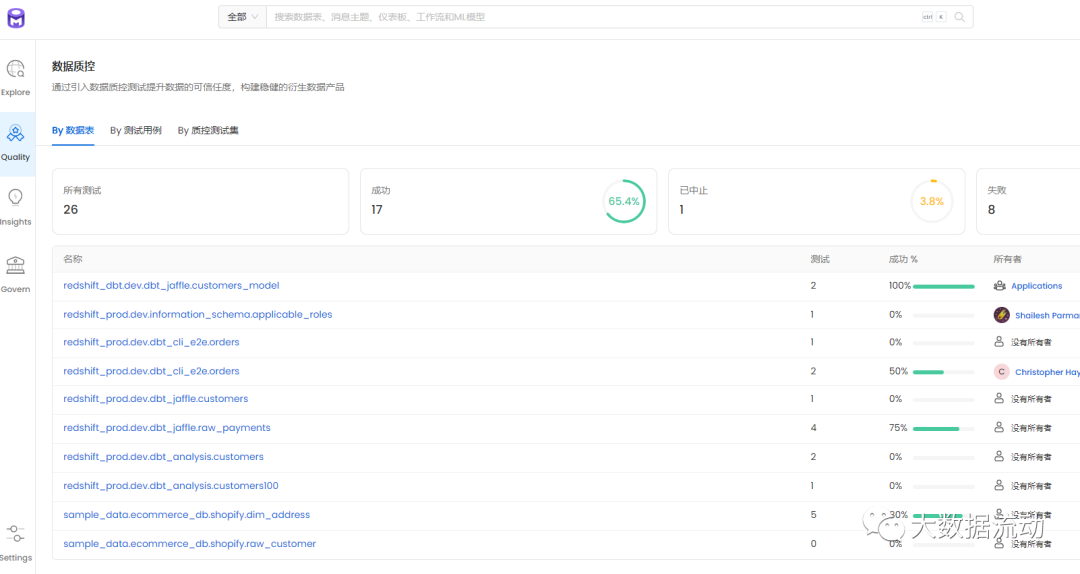1080x574 pixels.
Task: Open redshift_prod.dev.dbt_jaffle.customers link
Action: pyautogui.click(x=156, y=398)
